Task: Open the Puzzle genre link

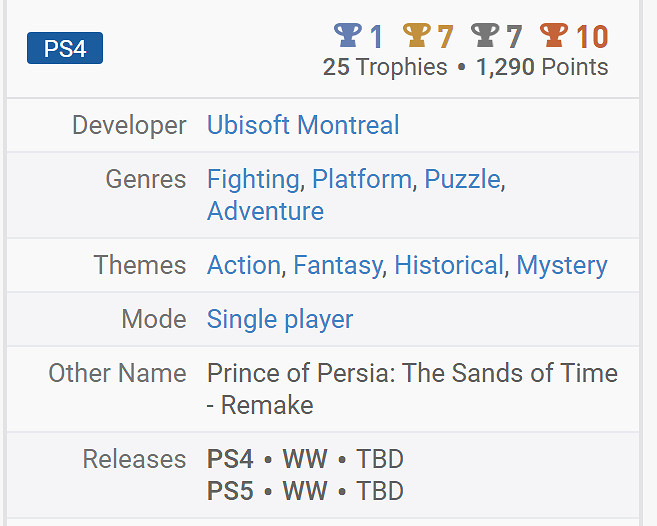Action: 462,179
